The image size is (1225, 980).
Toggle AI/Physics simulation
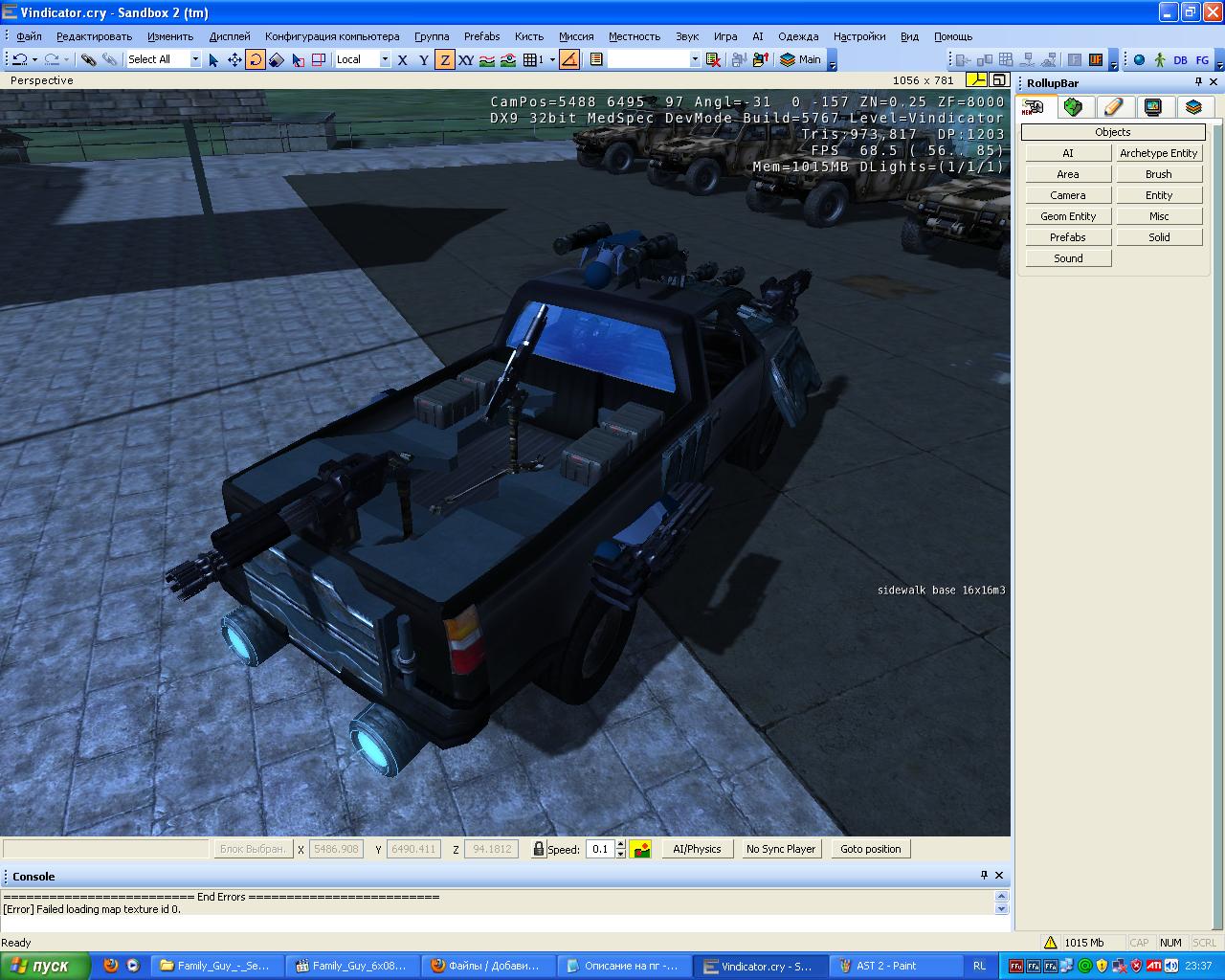(x=697, y=849)
